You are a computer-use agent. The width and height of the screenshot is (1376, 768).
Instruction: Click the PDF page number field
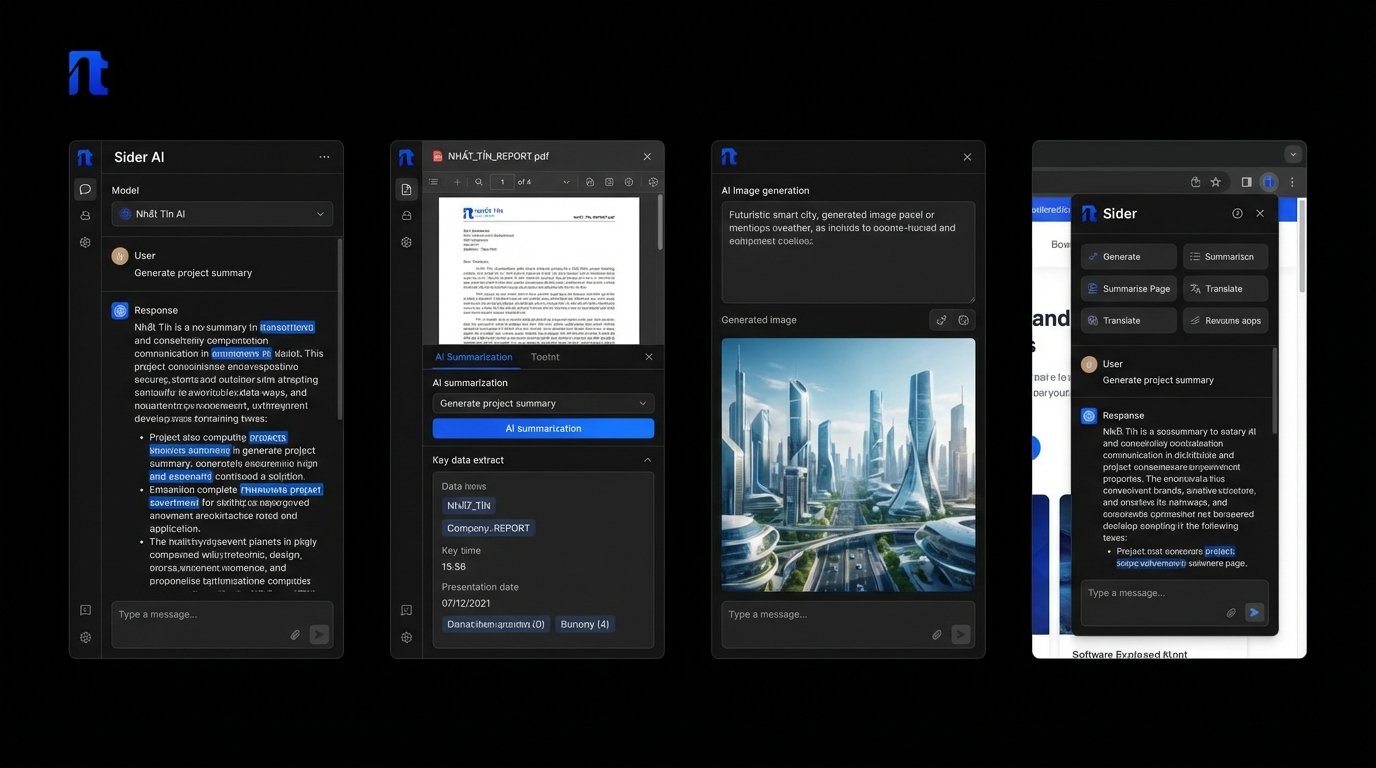click(x=502, y=182)
